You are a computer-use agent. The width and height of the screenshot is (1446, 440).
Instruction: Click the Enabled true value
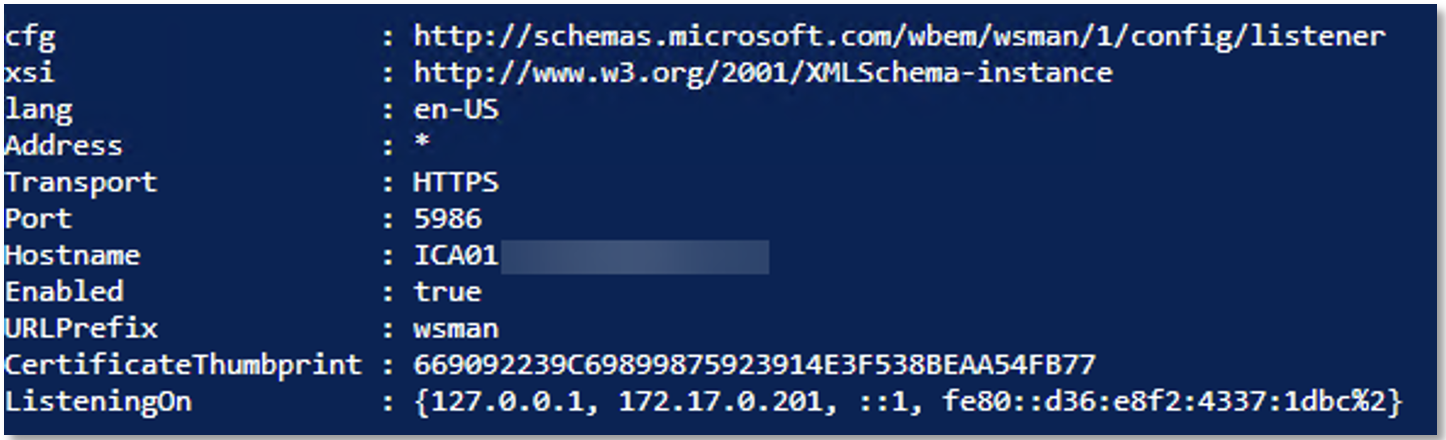point(446,292)
